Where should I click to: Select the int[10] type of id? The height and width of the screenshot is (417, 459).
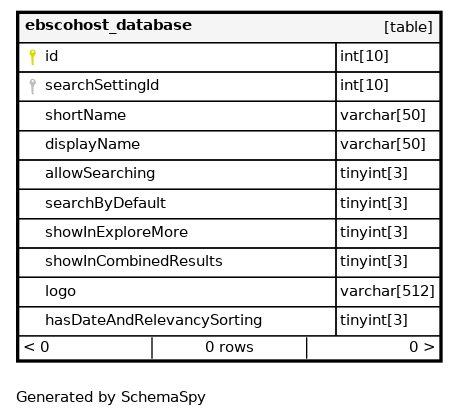(x=364, y=56)
